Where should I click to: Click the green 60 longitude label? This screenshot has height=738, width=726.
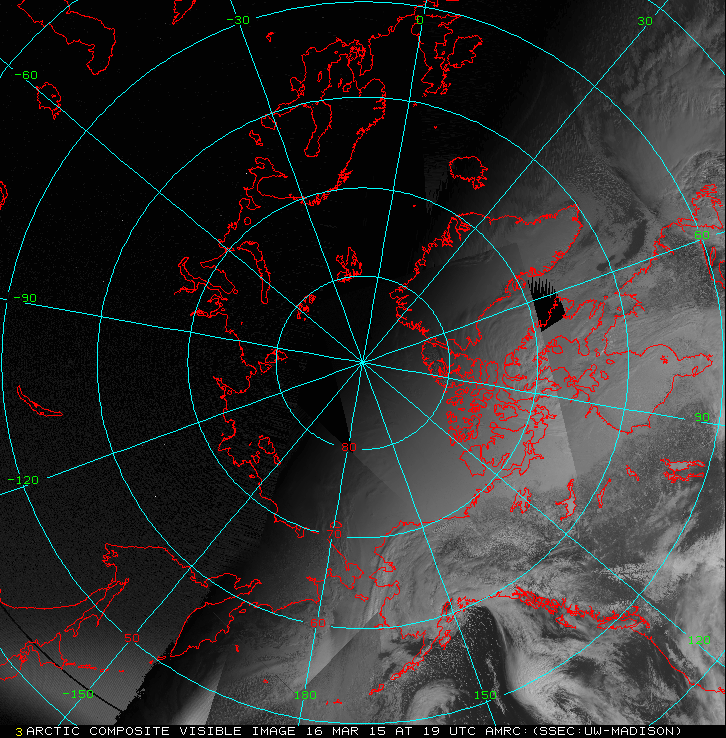point(702,235)
